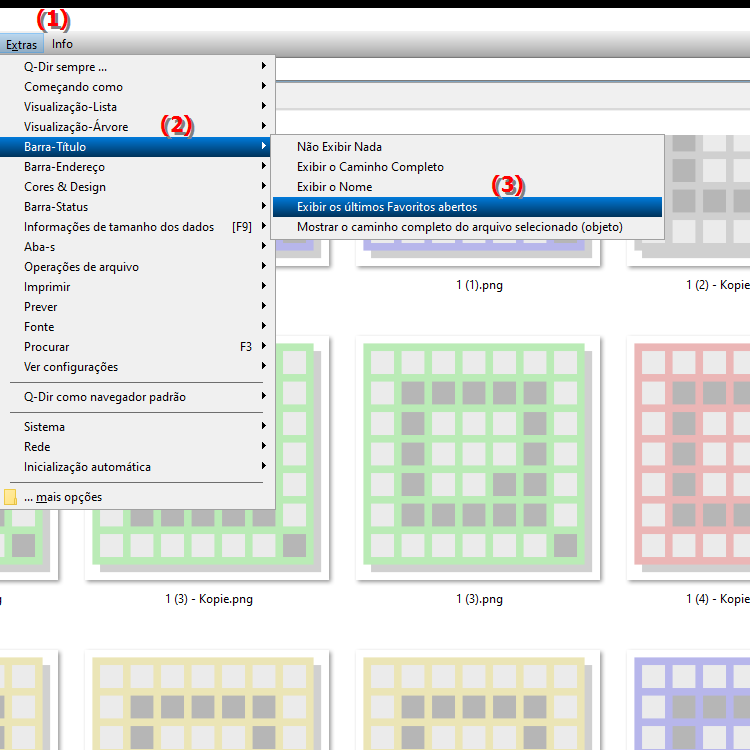Viewport: 750px width, 750px height.
Task: Select the thumbnail of 1 (3).png
Action: tap(478, 458)
